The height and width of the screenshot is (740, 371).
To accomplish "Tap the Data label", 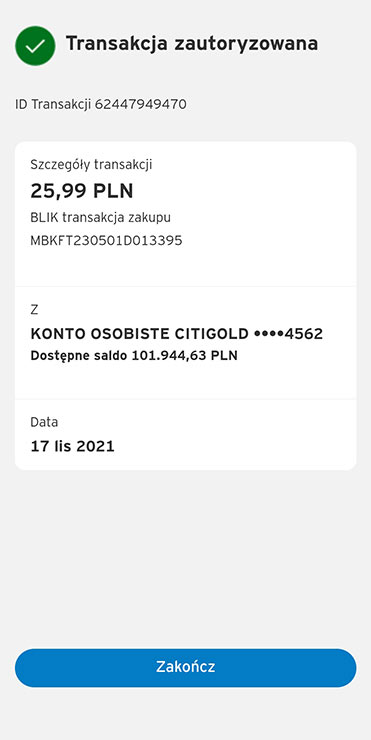I will pos(44,422).
